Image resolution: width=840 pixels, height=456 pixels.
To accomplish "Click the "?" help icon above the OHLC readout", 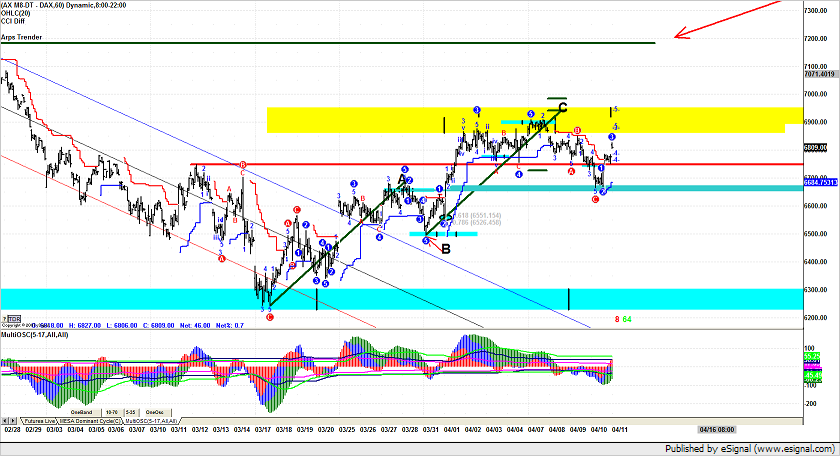I will click(5, 318).
